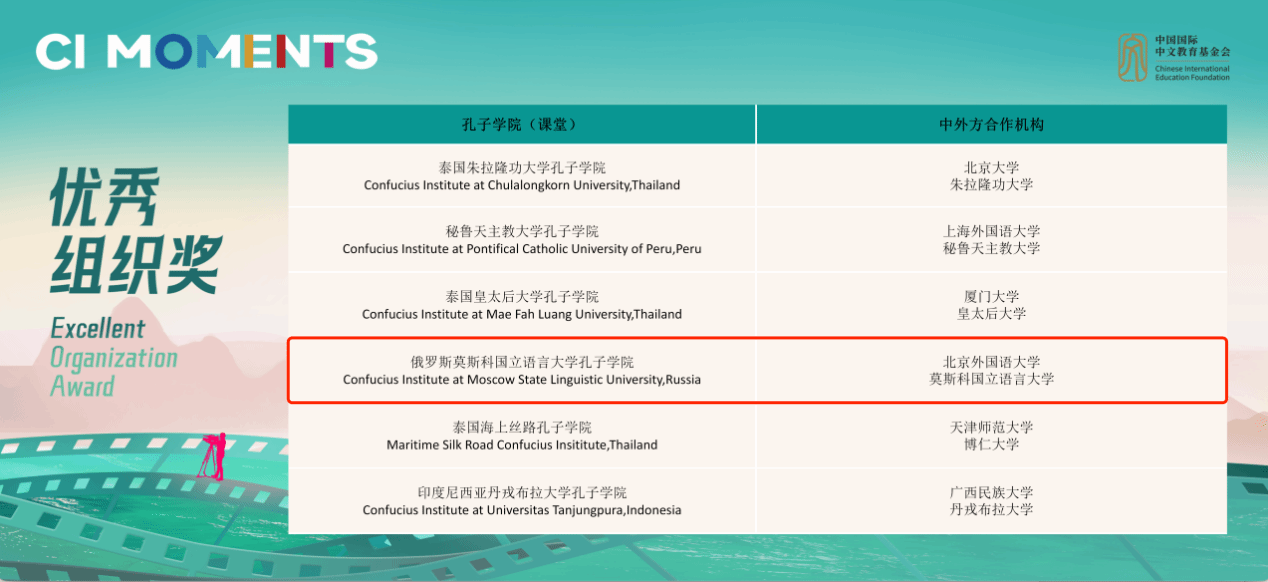The width and height of the screenshot is (1268, 582).
Task: Select the 俄罗斯莫斯科国立语言大学孔子学院 text
Action: tap(522, 362)
